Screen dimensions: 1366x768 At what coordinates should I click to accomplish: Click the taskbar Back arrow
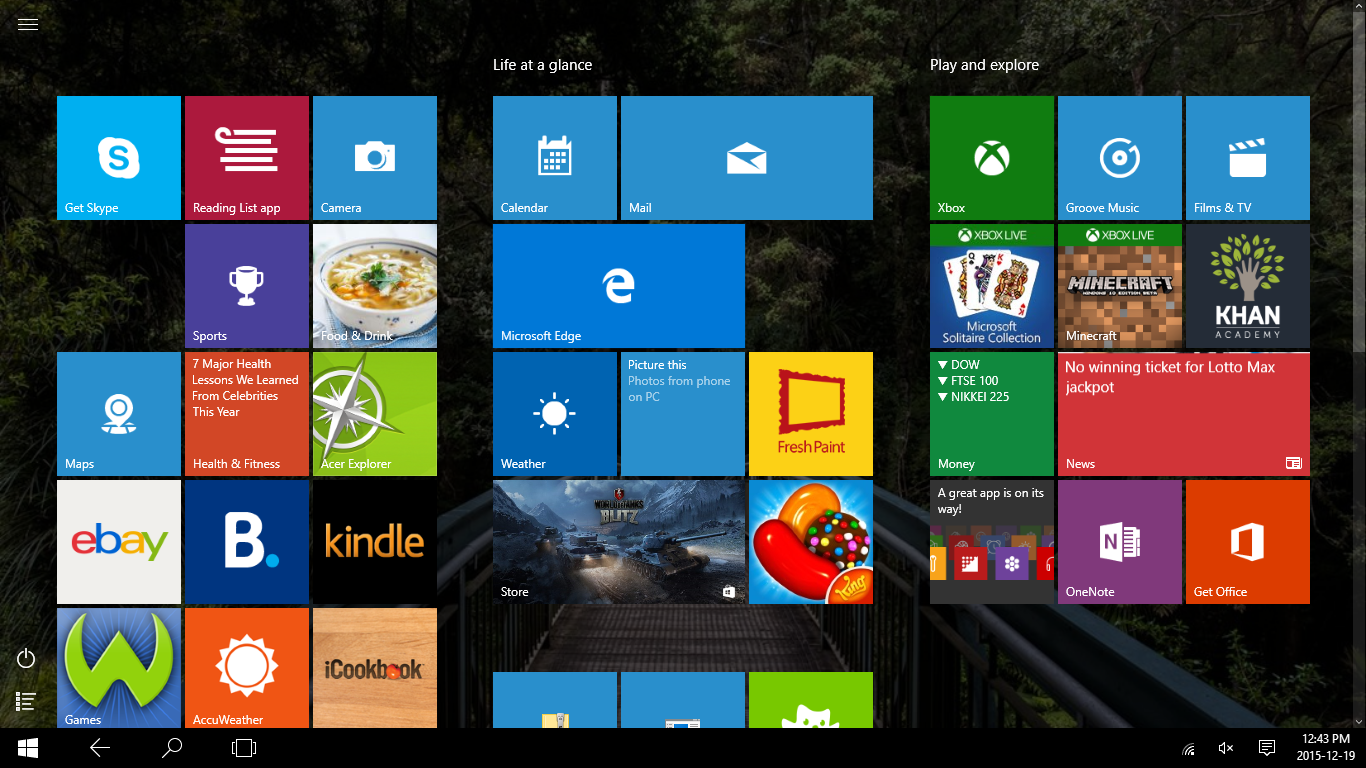tap(100, 748)
